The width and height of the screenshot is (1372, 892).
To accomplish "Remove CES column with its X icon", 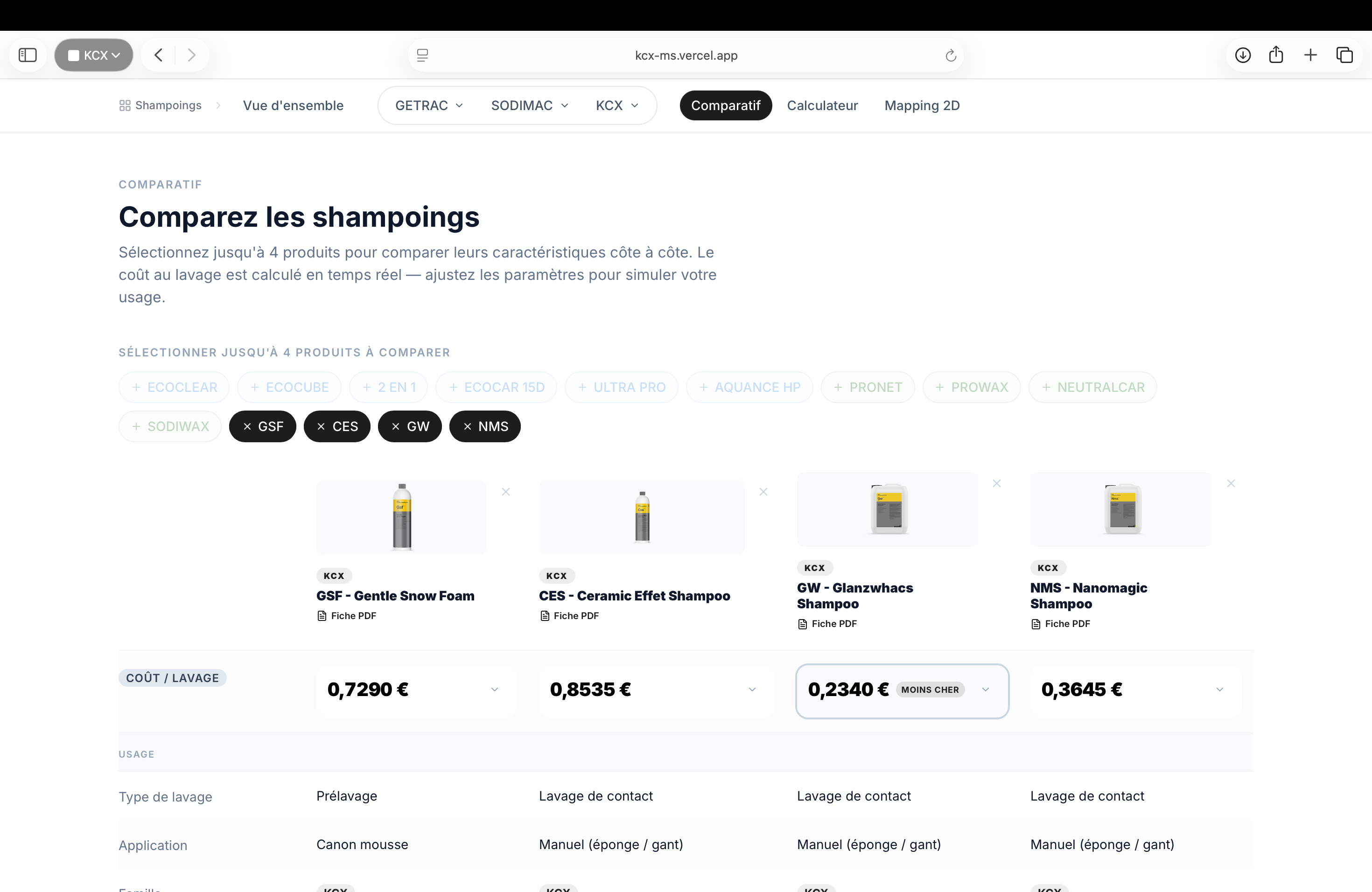I will click(763, 492).
